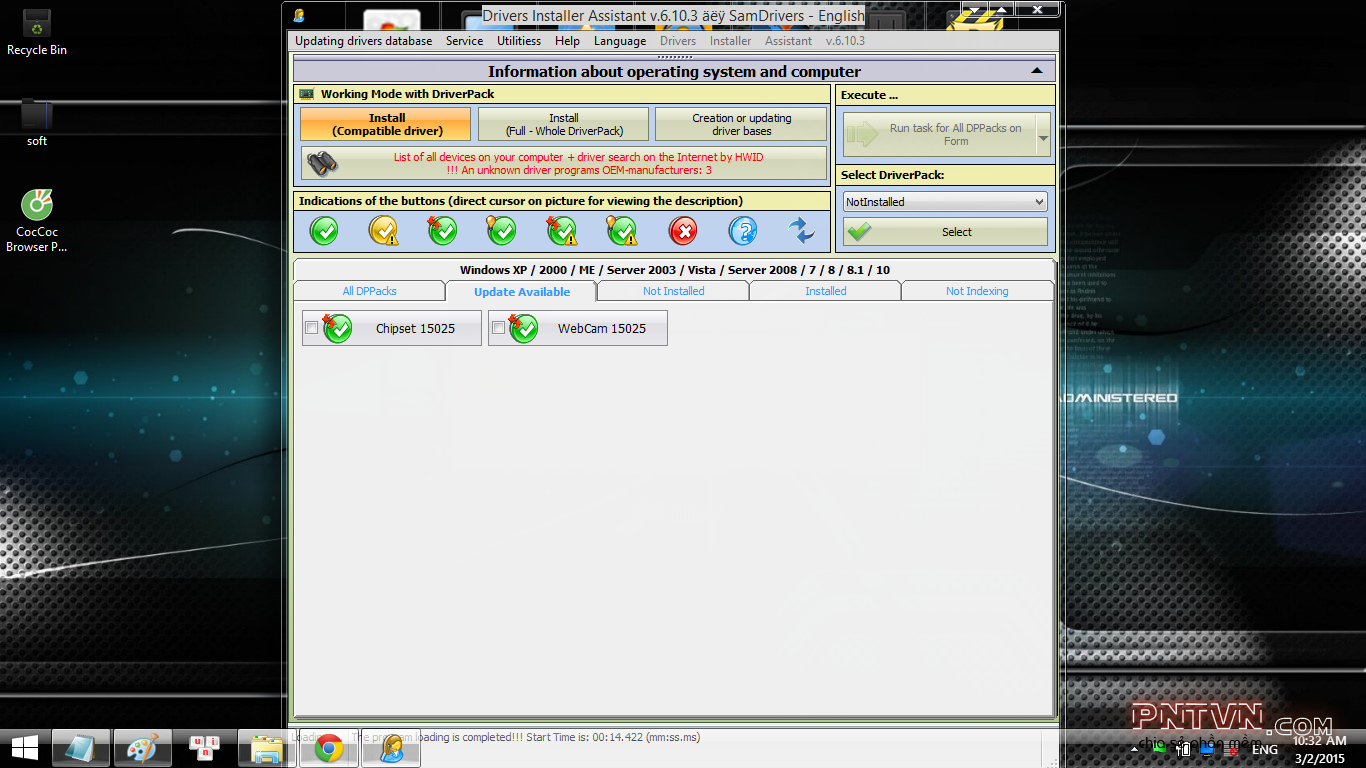
Task: Open the Utilitiess menu
Action: 519,41
